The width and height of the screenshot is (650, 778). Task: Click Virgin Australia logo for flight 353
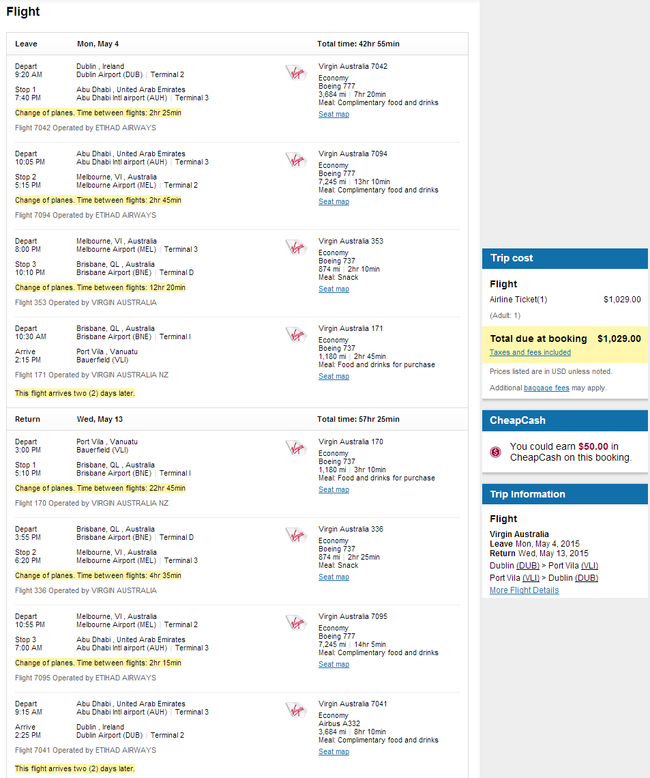(x=296, y=247)
